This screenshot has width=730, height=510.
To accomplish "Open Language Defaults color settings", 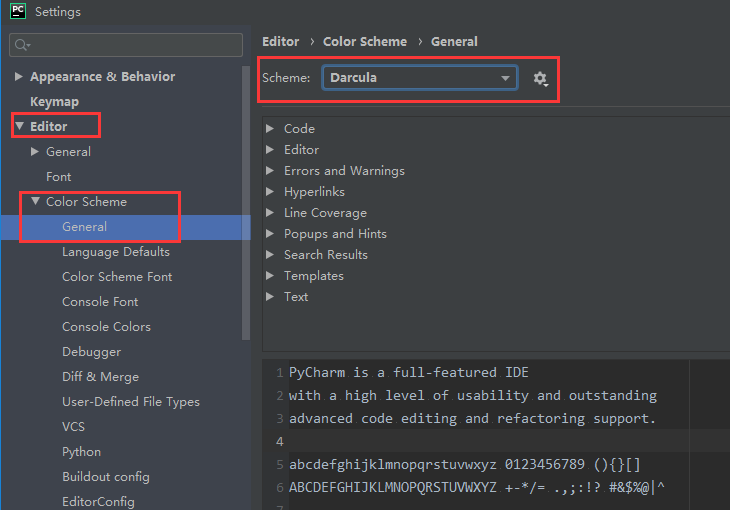I will 116,252.
